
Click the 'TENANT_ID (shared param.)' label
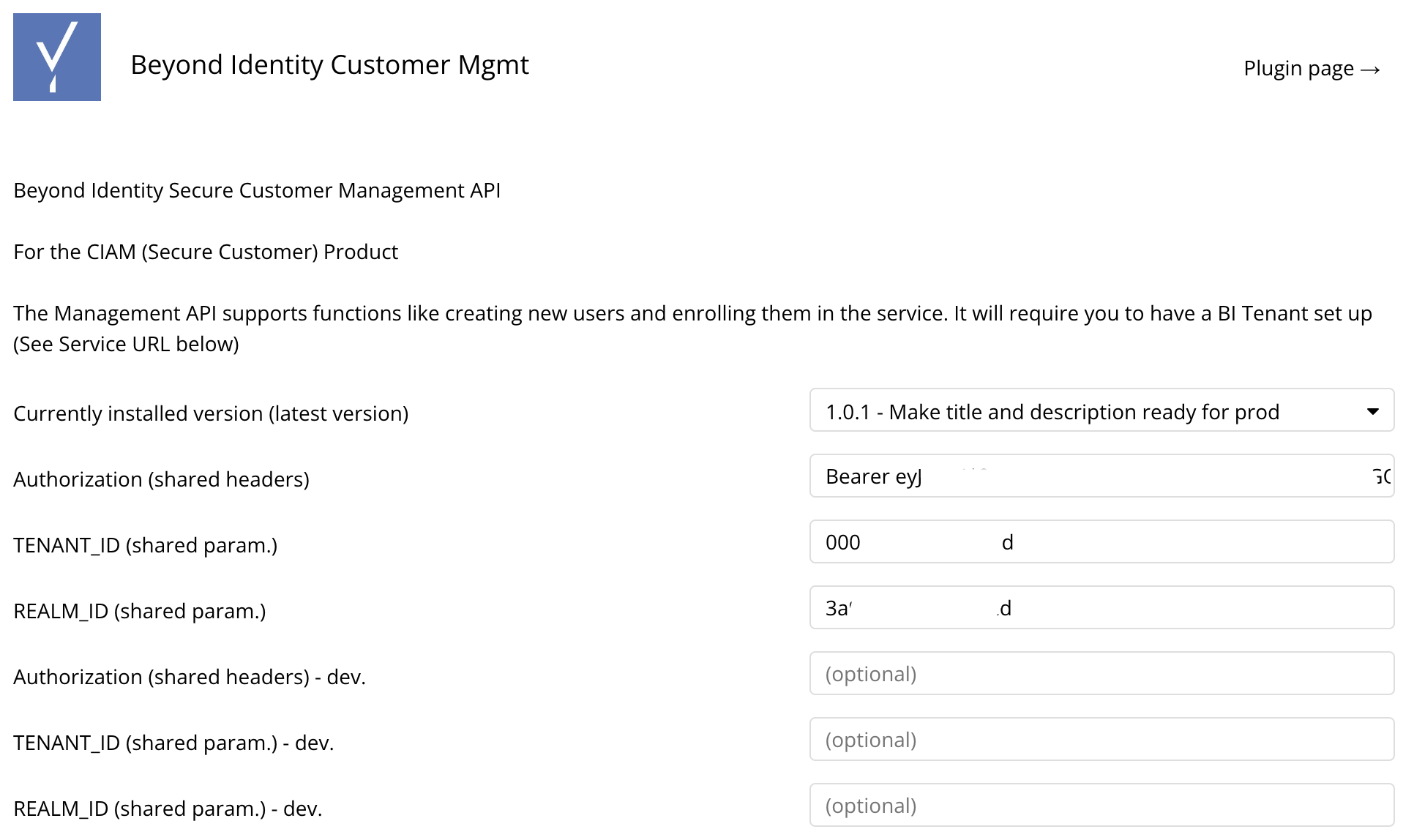[x=145, y=546]
